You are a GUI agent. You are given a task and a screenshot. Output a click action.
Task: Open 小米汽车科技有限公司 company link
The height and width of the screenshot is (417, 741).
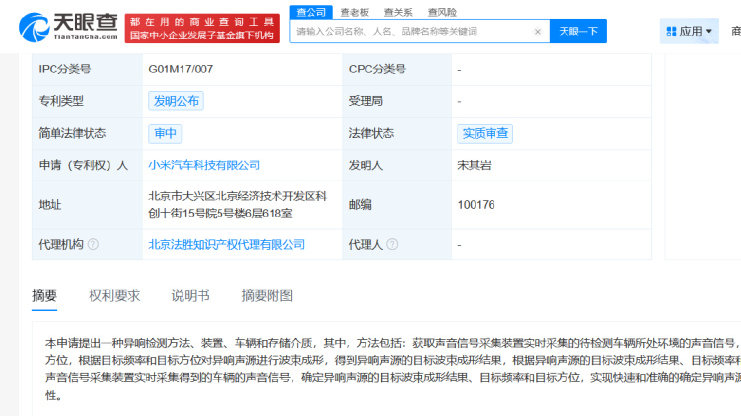204,165
